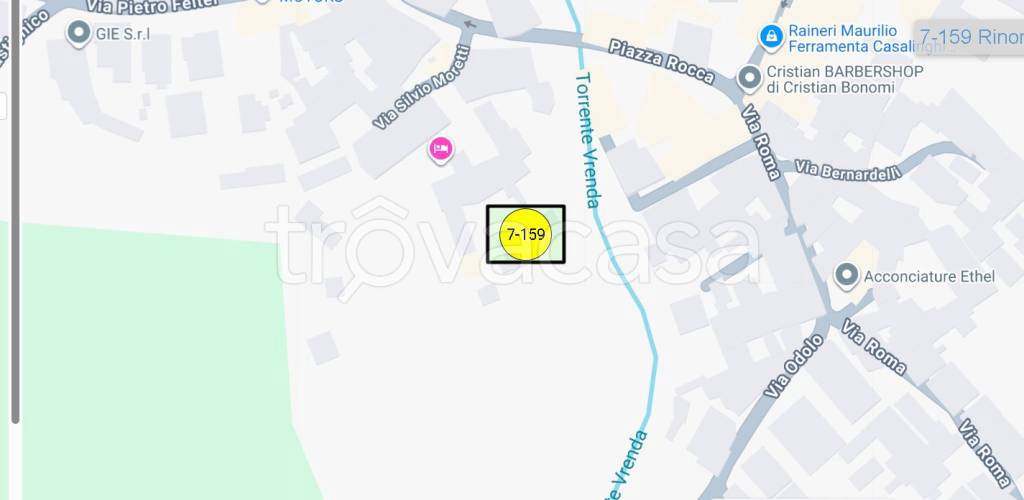The width and height of the screenshot is (1024, 500).
Task: Click the Torrente Vrenda stream label
Action: [588, 140]
